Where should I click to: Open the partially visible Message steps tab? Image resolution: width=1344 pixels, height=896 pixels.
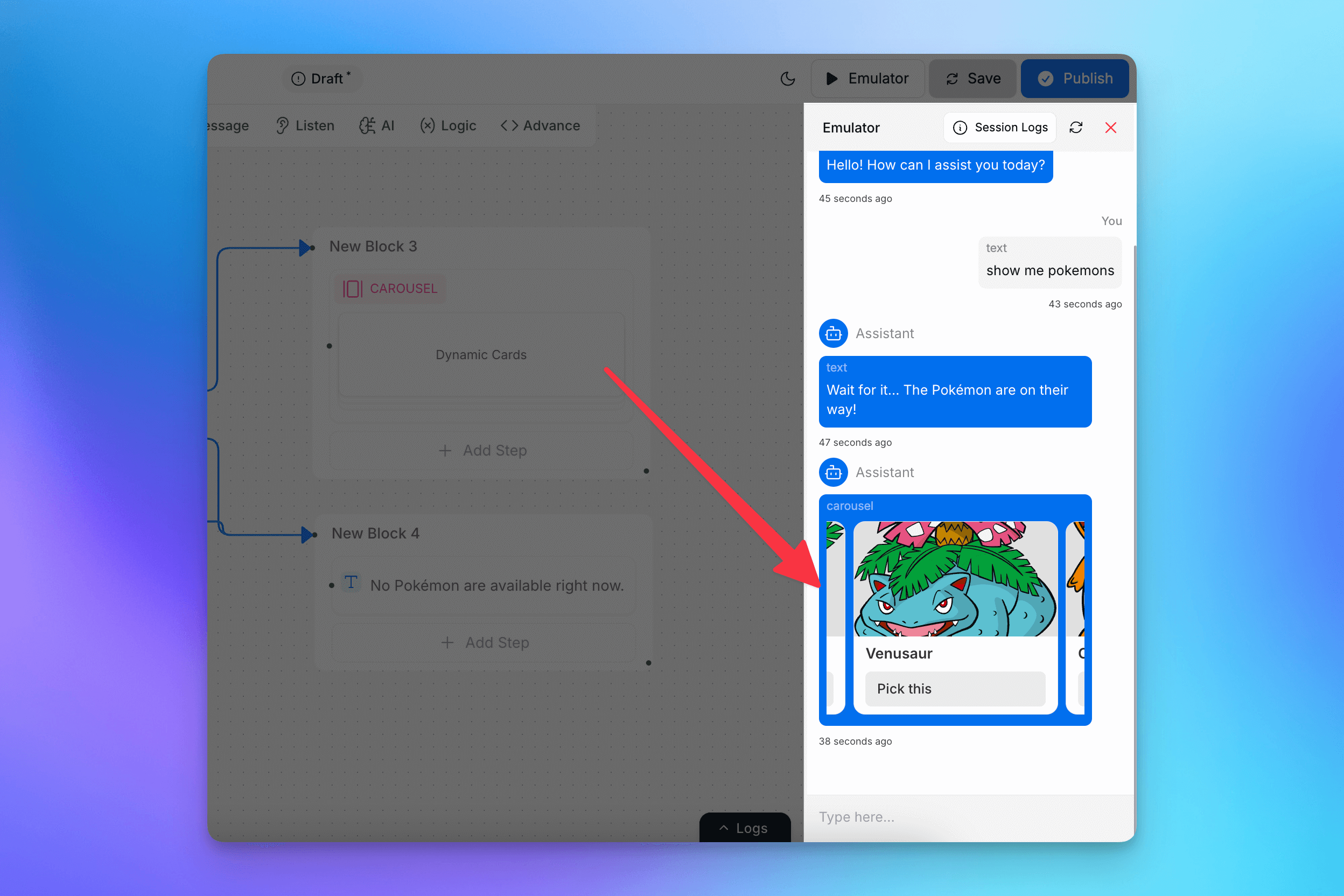(228, 125)
